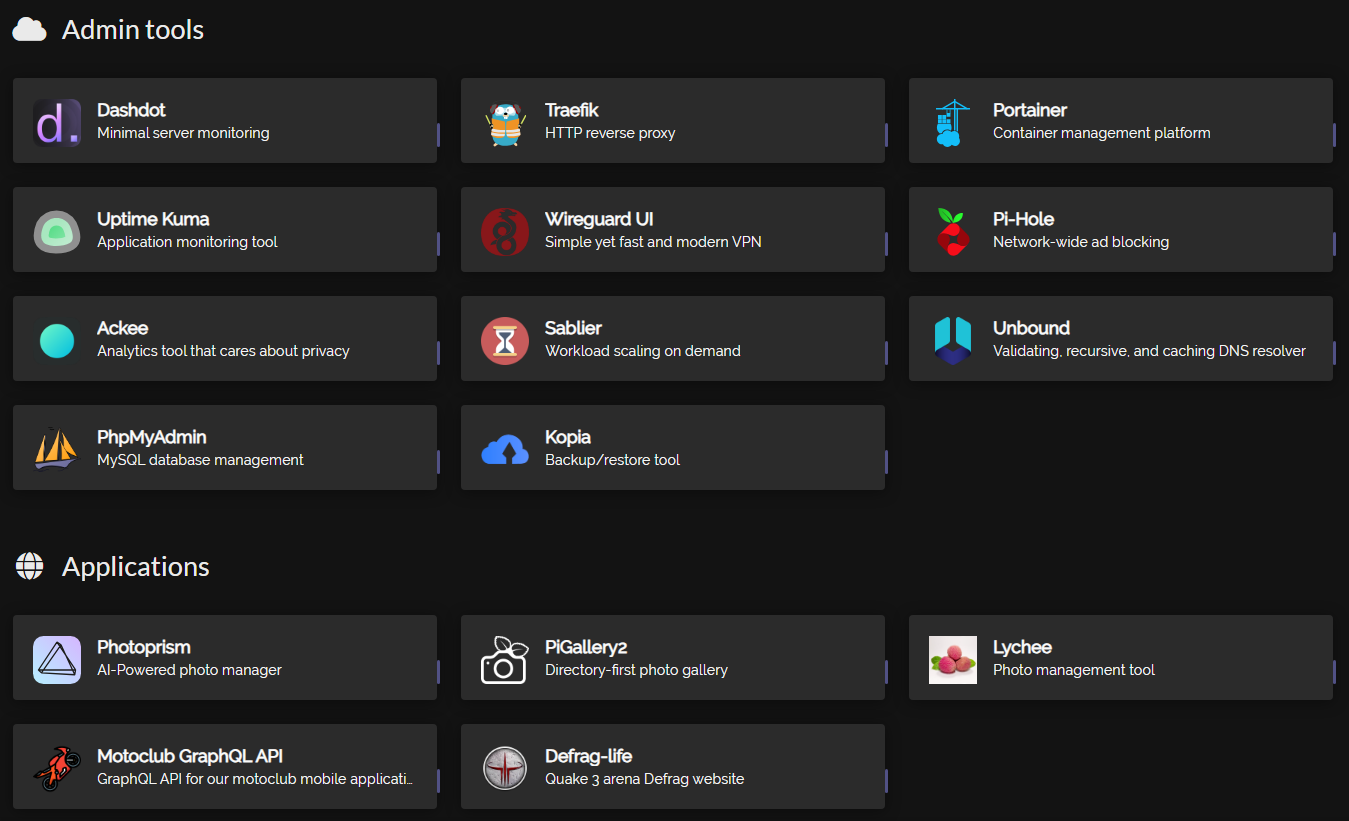Click the Ackee teal circle icon
Viewport: 1349px width, 821px height.
(x=57, y=341)
